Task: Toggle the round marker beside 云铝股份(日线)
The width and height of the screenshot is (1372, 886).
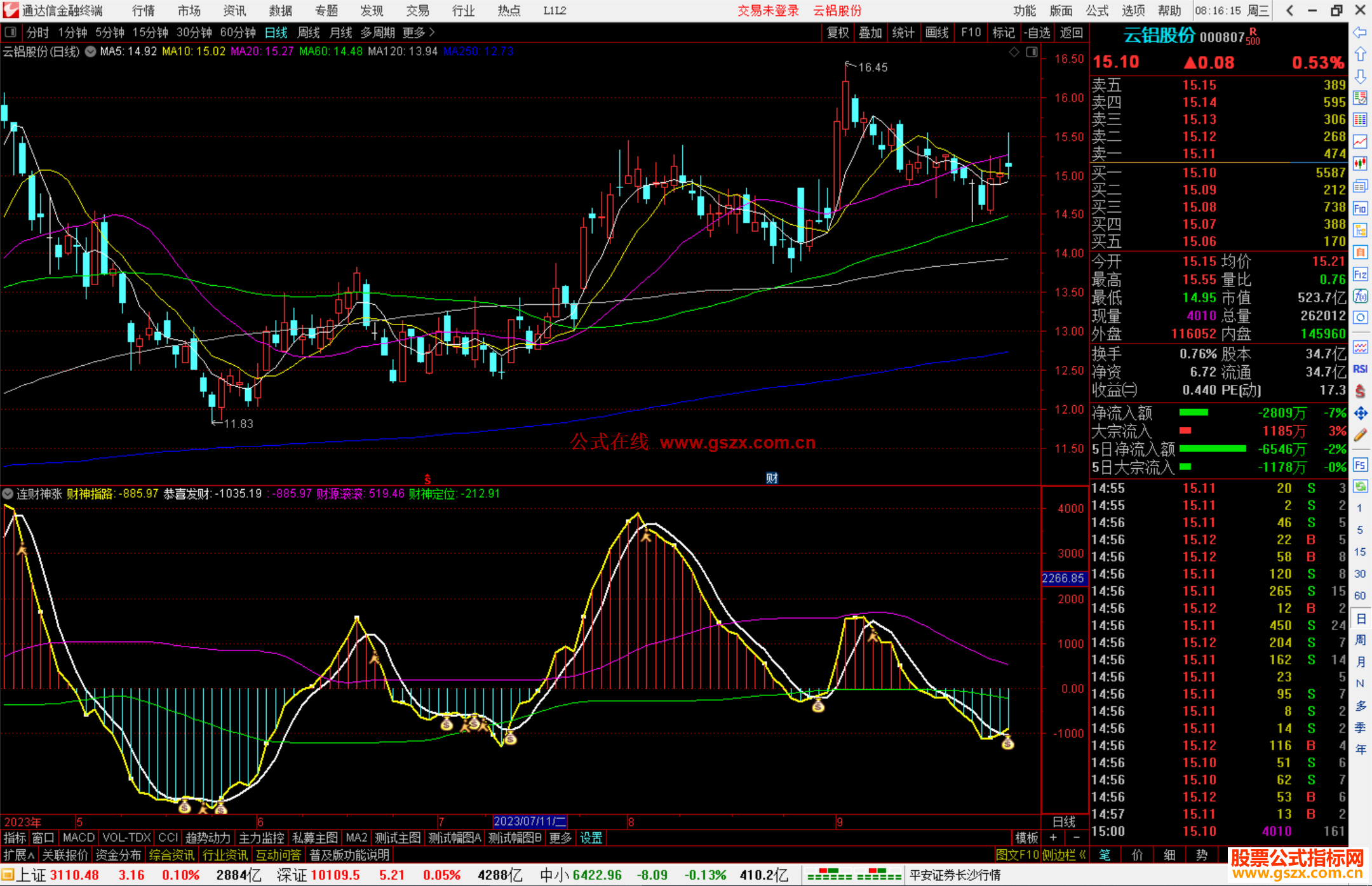Action: coord(91,51)
